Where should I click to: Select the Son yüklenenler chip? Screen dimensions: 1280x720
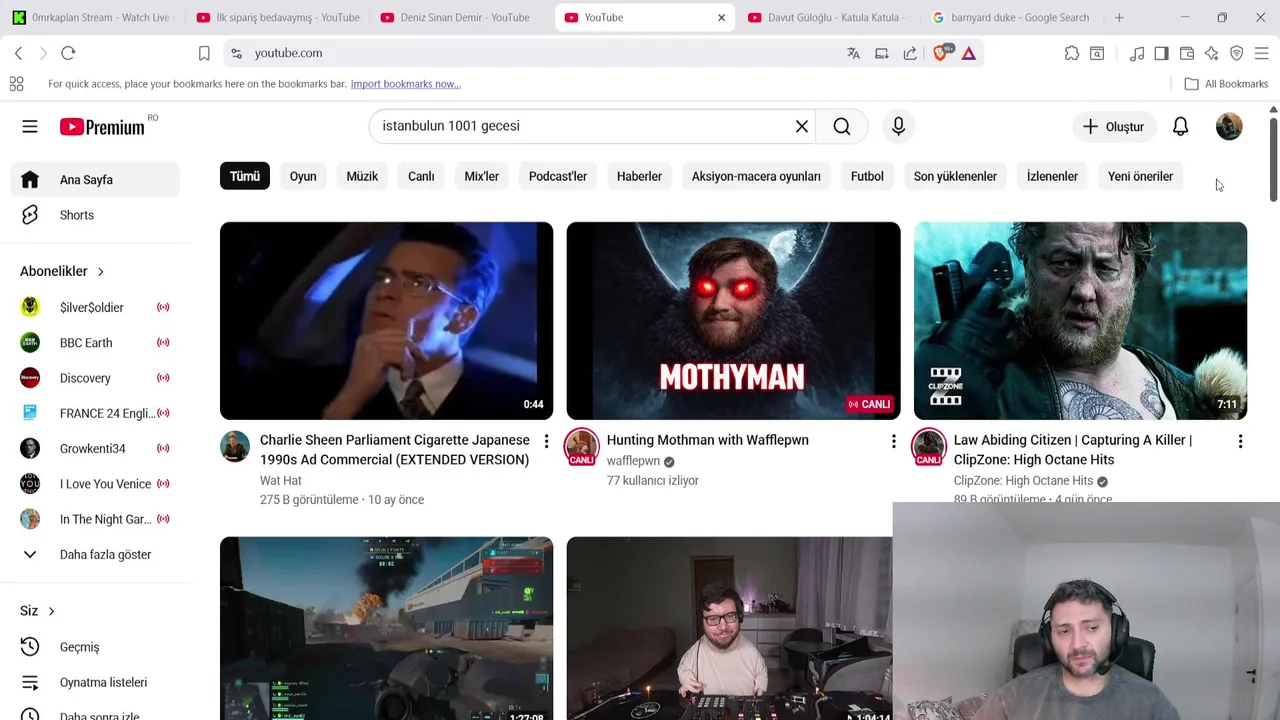(x=955, y=176)
